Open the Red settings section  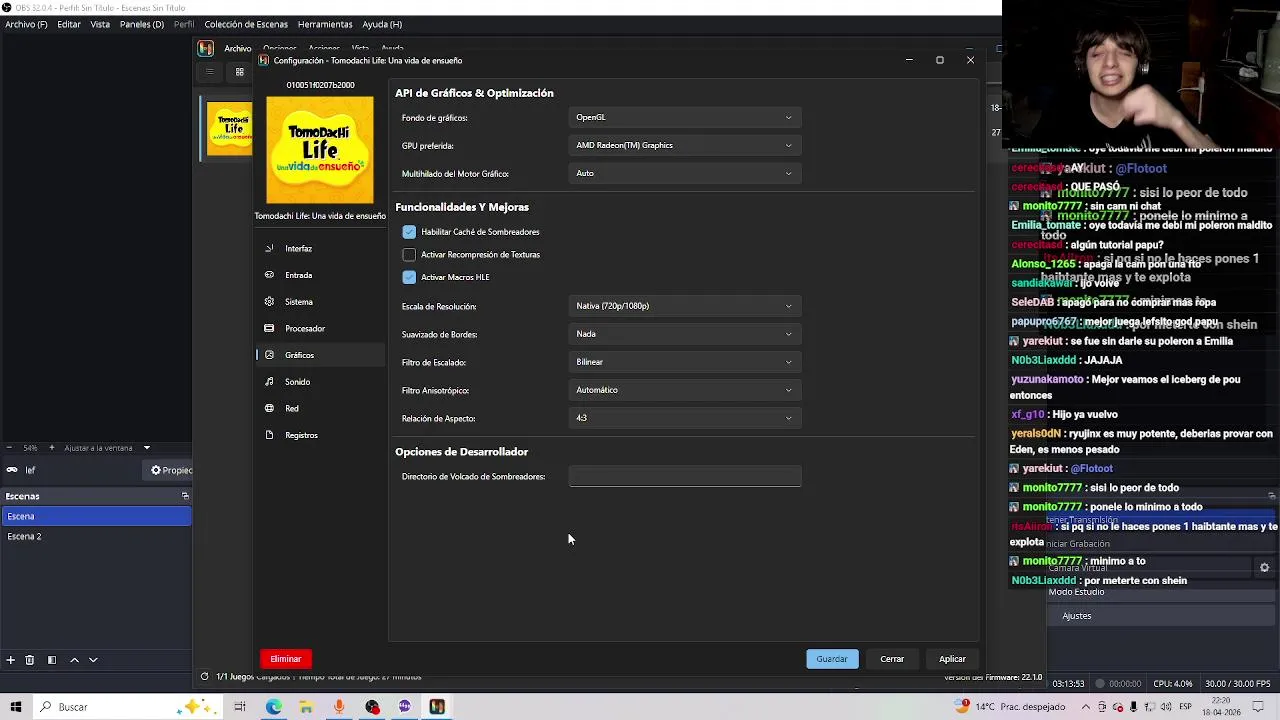[320, 408]
